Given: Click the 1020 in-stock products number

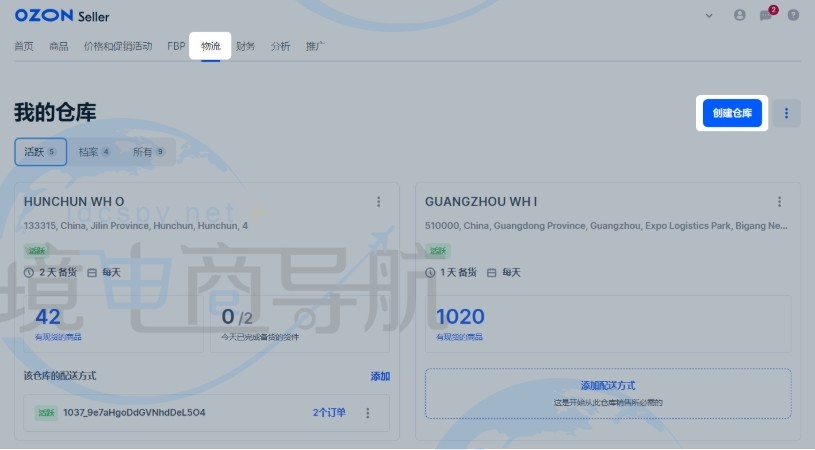Looking at the screenshot, I should coord(460,316).
